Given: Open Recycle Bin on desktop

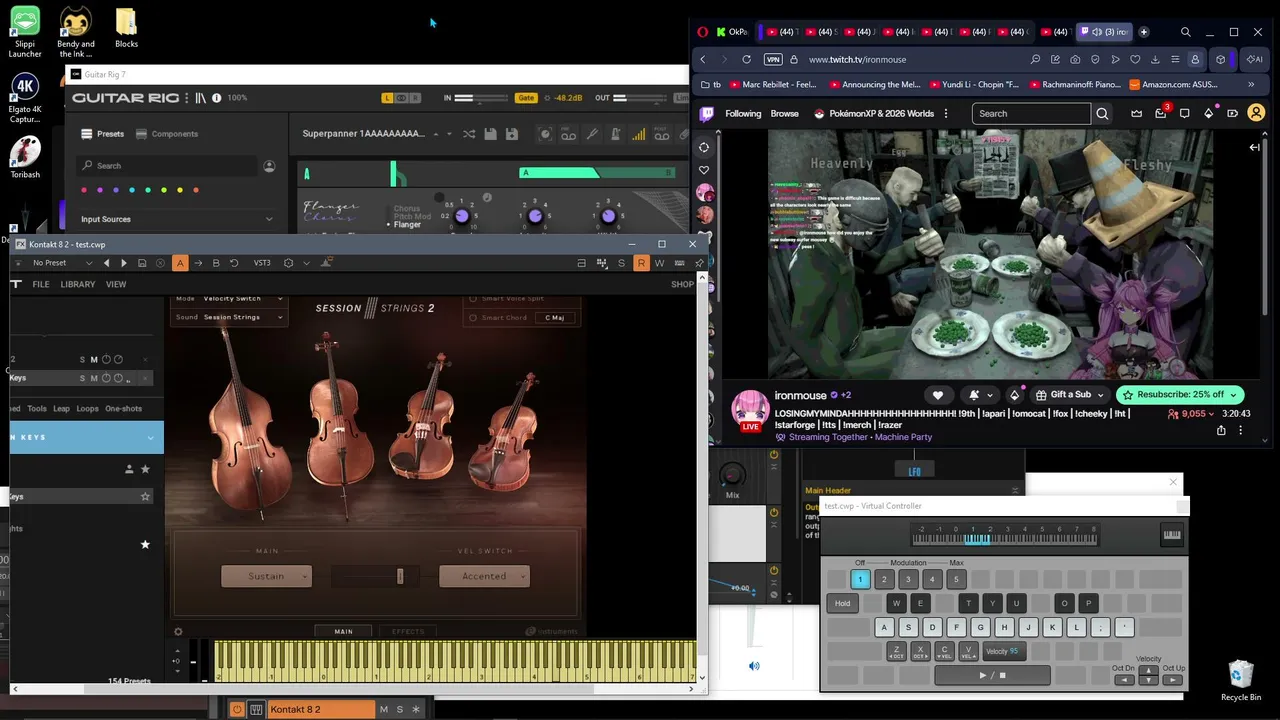Looking at the screenshot, I should [1241, 680].
